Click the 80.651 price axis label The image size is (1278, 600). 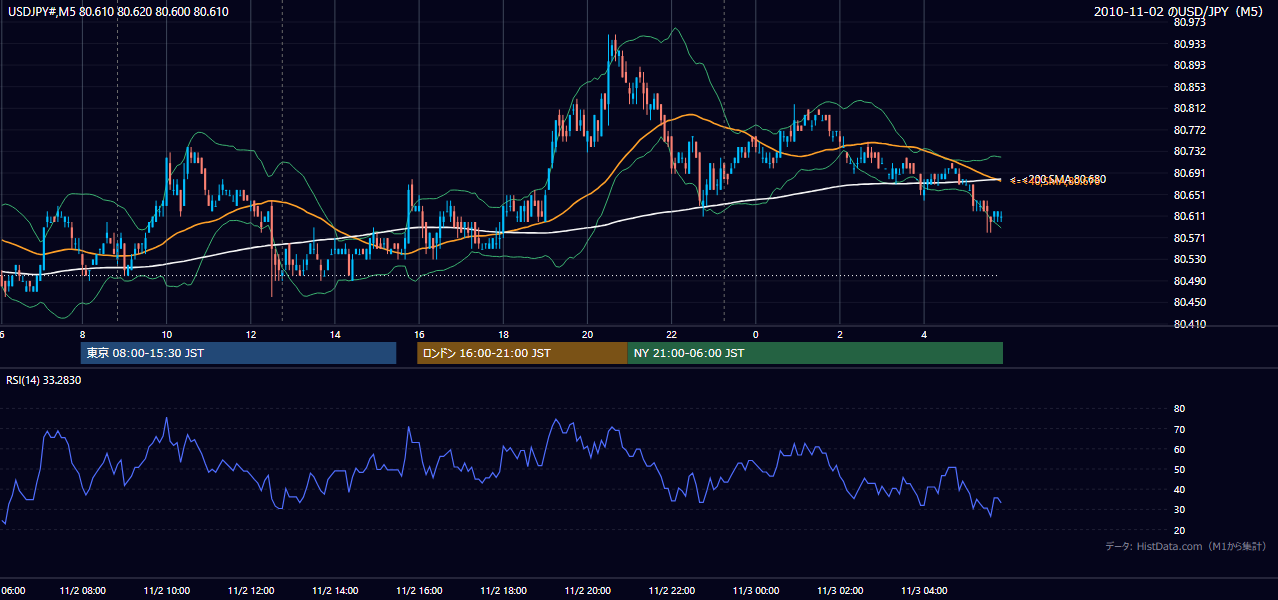pos(1190,195)
